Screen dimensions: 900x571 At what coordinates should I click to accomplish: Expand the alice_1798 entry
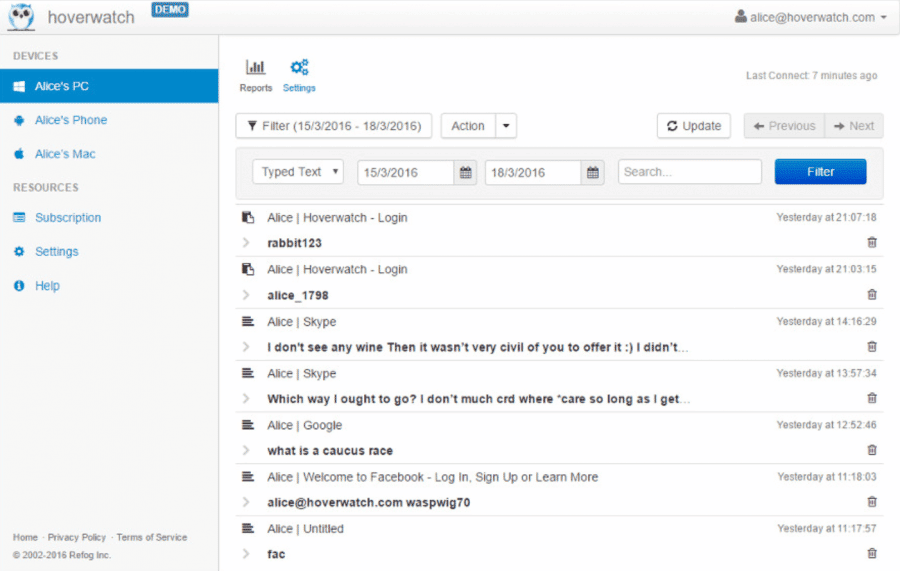click(246, 295)
